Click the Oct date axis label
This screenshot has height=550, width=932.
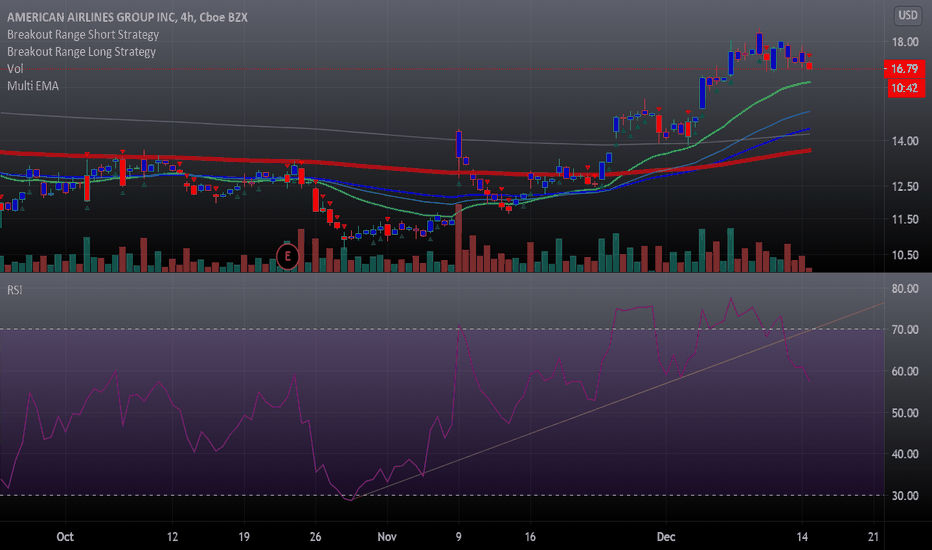[65, 537]
